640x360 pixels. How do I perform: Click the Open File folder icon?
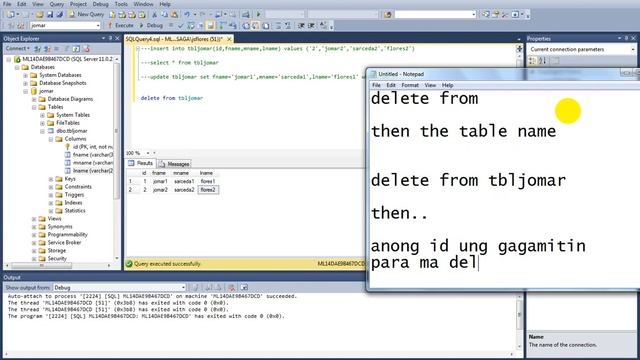[40, 15]
